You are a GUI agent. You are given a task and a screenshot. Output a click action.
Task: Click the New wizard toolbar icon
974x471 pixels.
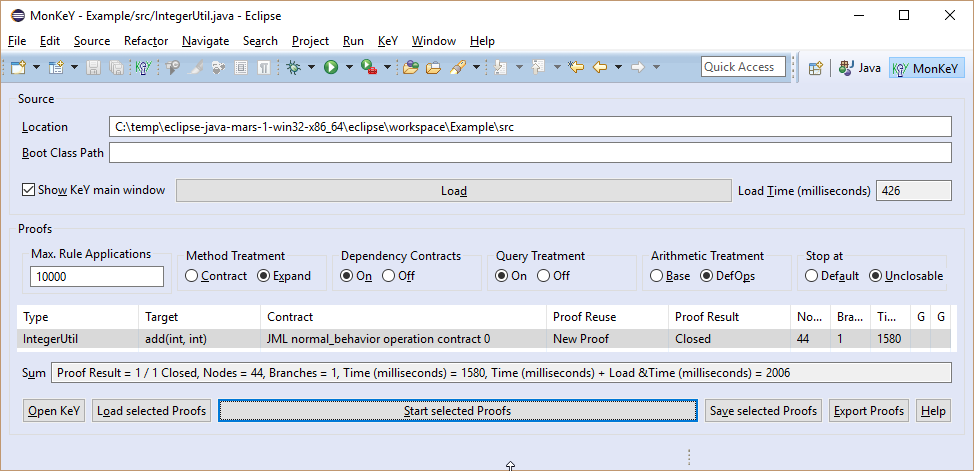pyautogui.click(x=19, y=67)
